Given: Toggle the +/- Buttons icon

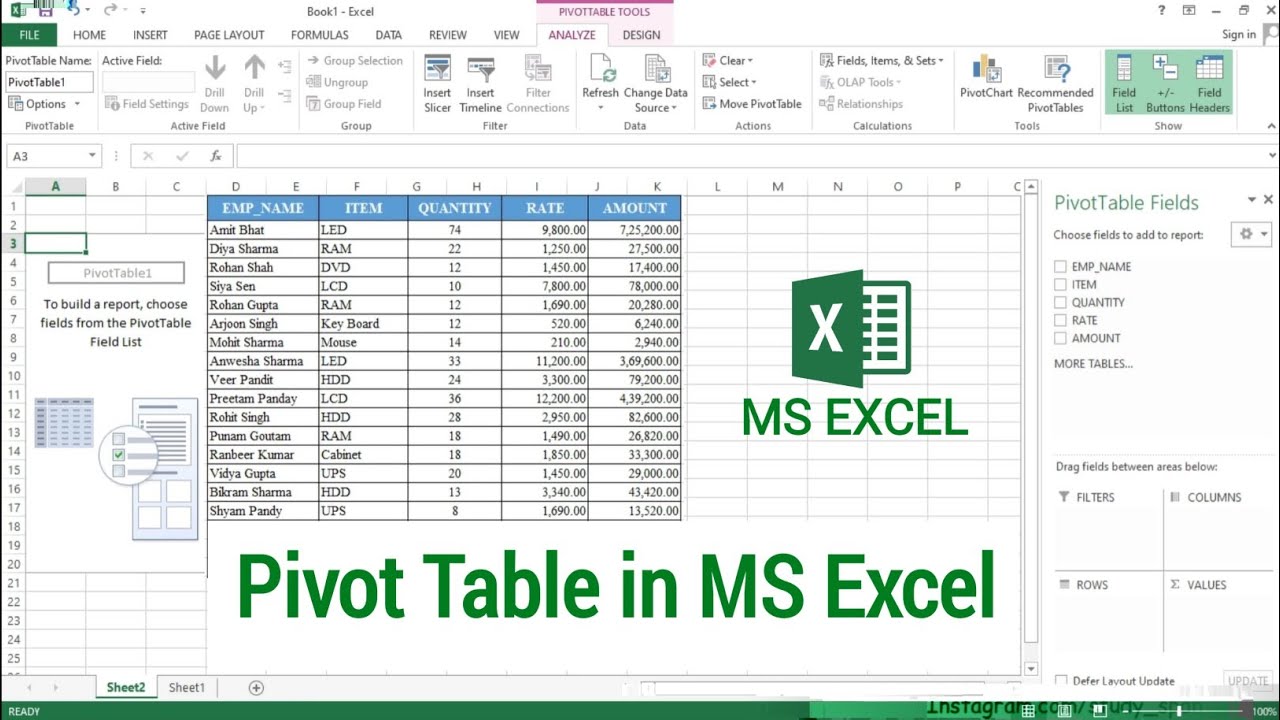Looking at the screenshot, I should click(1165, 84).
